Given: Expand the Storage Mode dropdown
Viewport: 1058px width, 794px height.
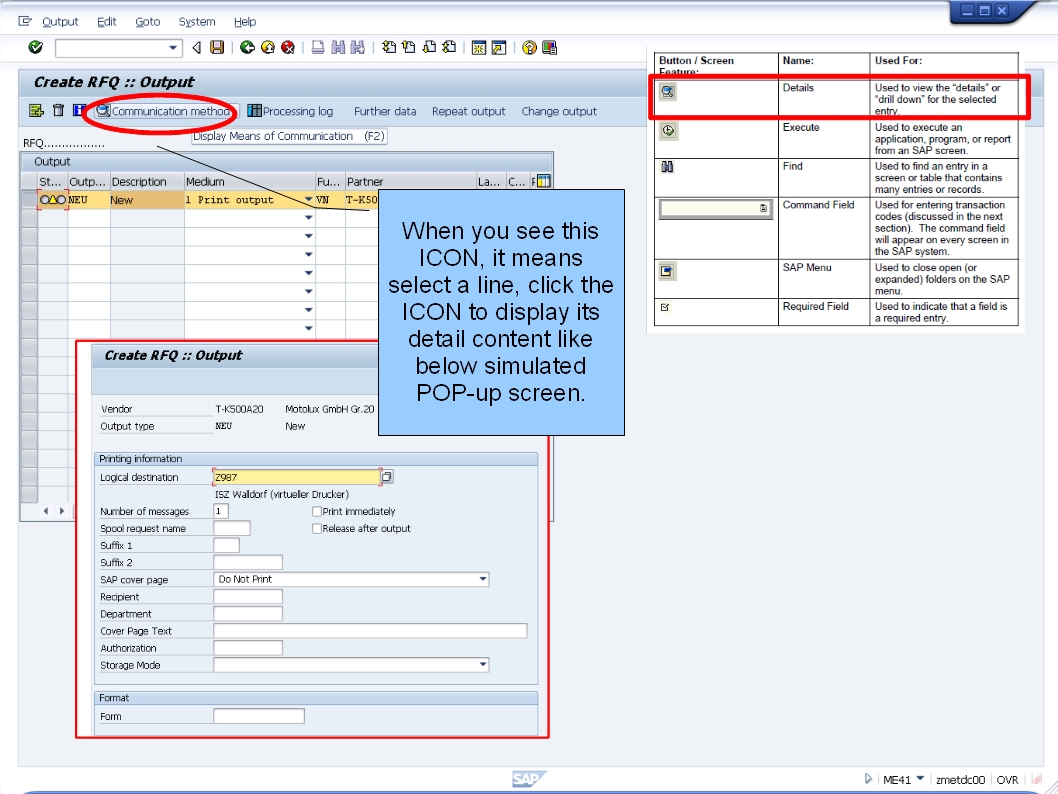Looking at the screenshot, I should 482,665.
